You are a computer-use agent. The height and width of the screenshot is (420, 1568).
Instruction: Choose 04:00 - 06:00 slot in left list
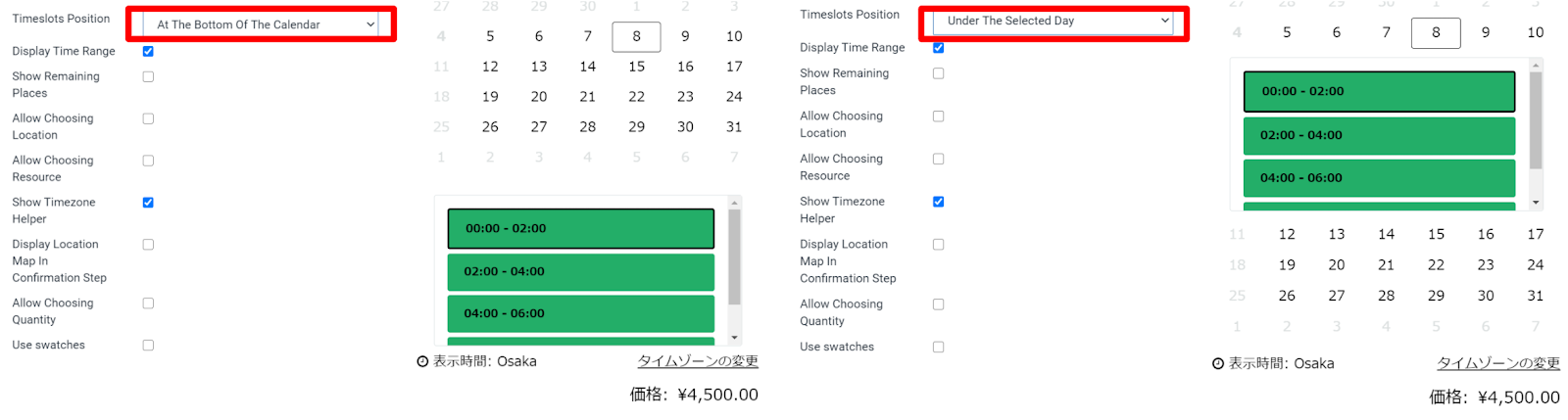581,313
